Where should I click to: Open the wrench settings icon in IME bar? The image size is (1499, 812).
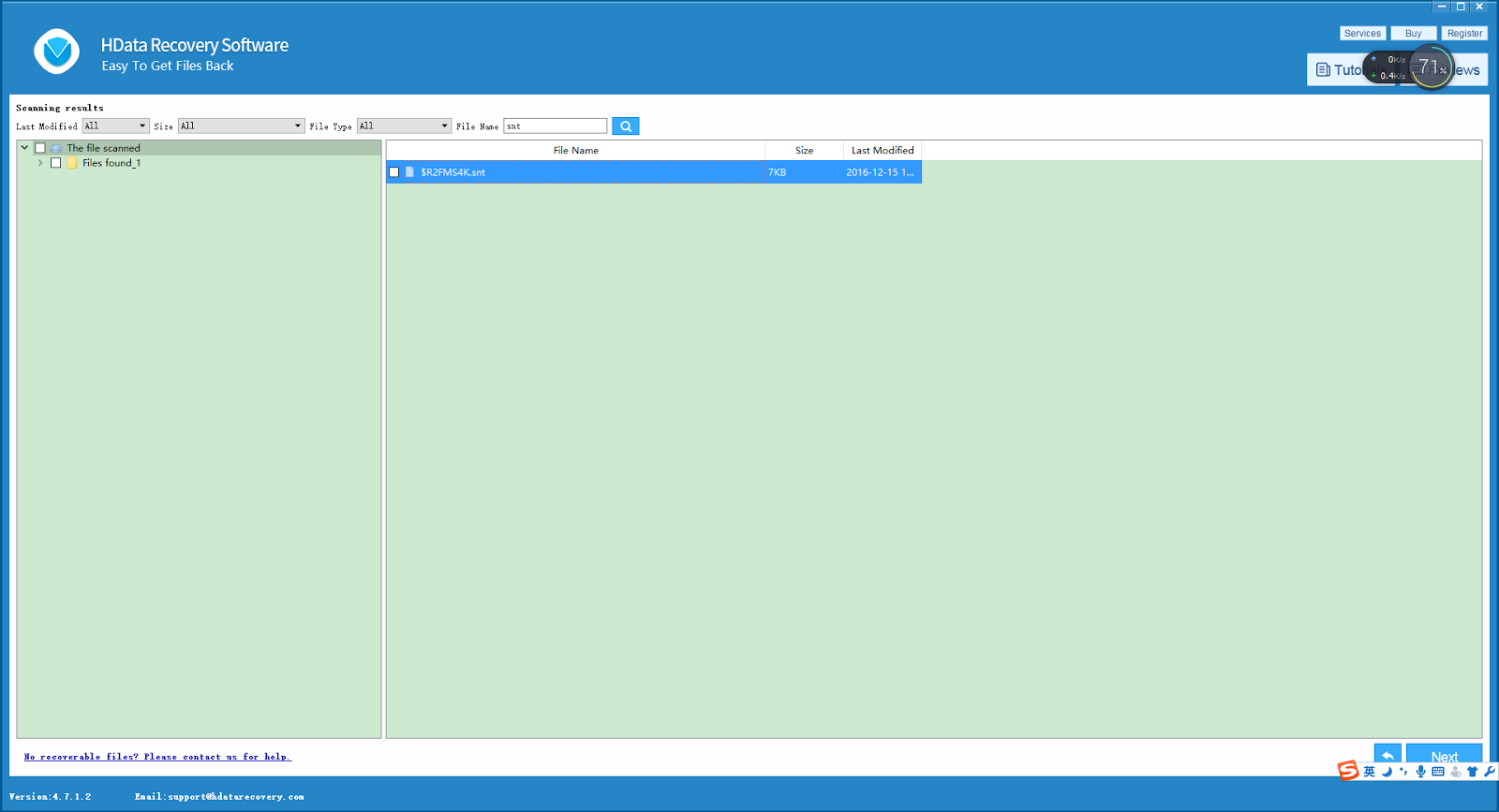click(1490, 772)
